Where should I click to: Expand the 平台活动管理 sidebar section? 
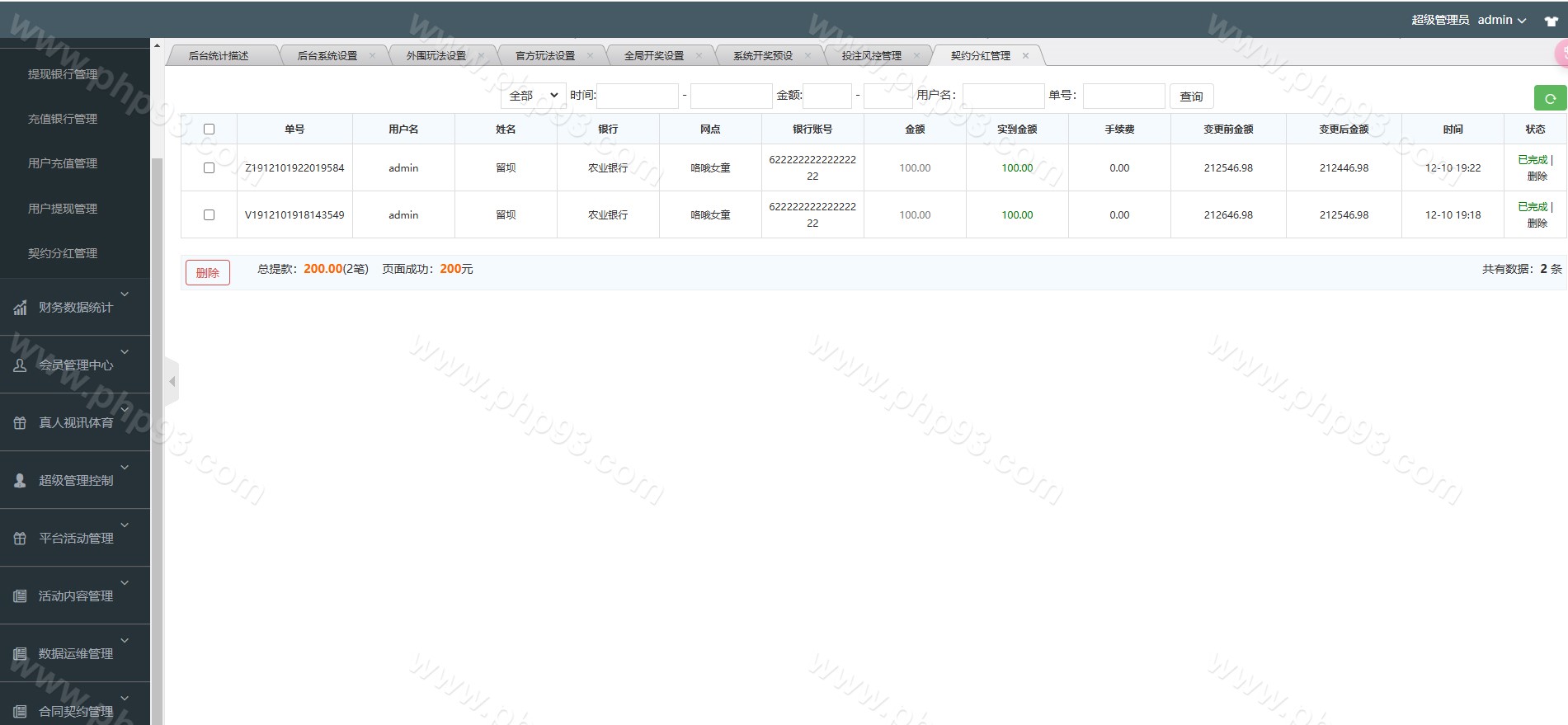click(76, 538)
